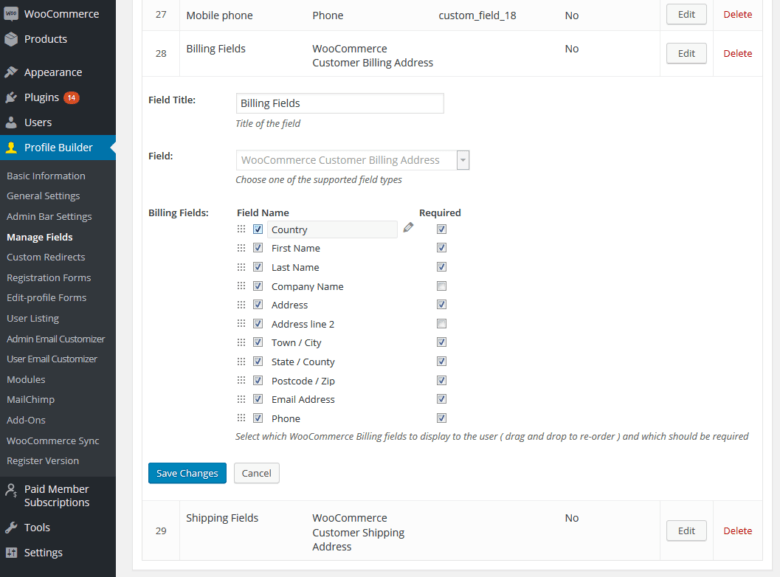Toggle the Required checkbox for Country

coord(441,229)
